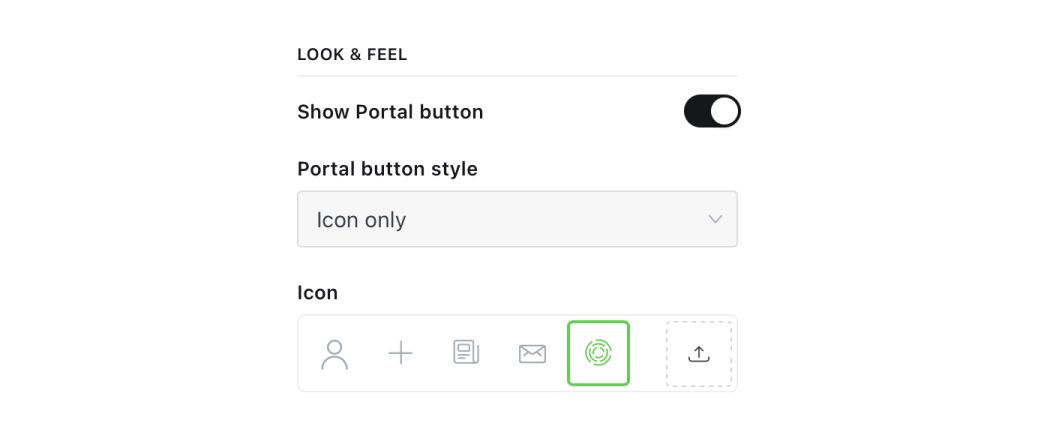1038x440 pixels.
Task: Click the dropdown chevron arrow
Action: point(715,219)
